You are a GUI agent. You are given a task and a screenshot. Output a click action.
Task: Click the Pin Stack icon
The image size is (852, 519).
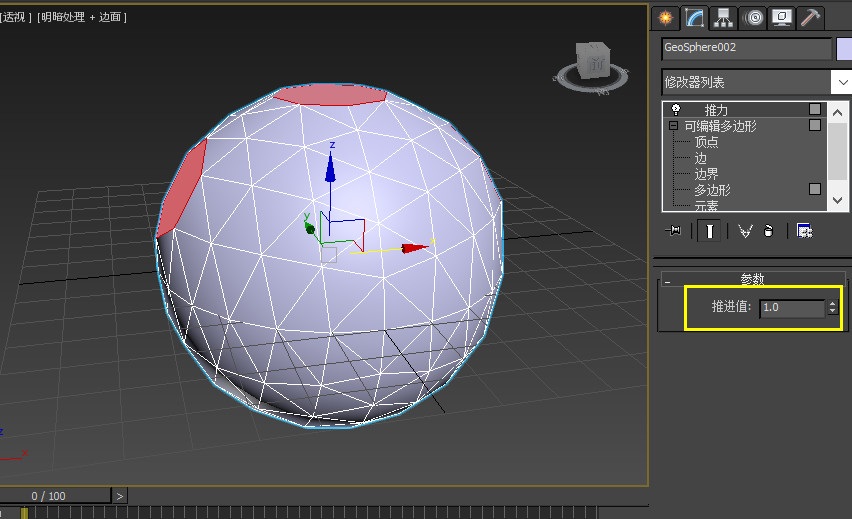pos(674,231)
